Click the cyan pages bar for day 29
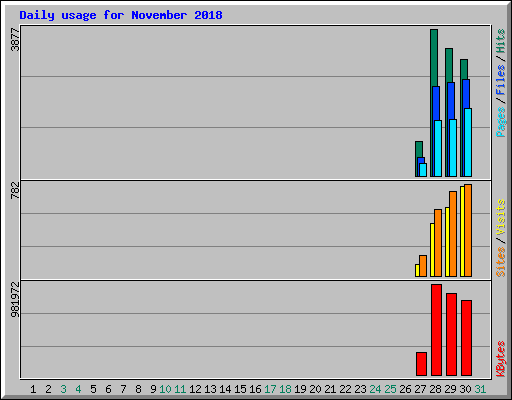Viewport: 512px width, 400px height. click(x=453, y=148)
